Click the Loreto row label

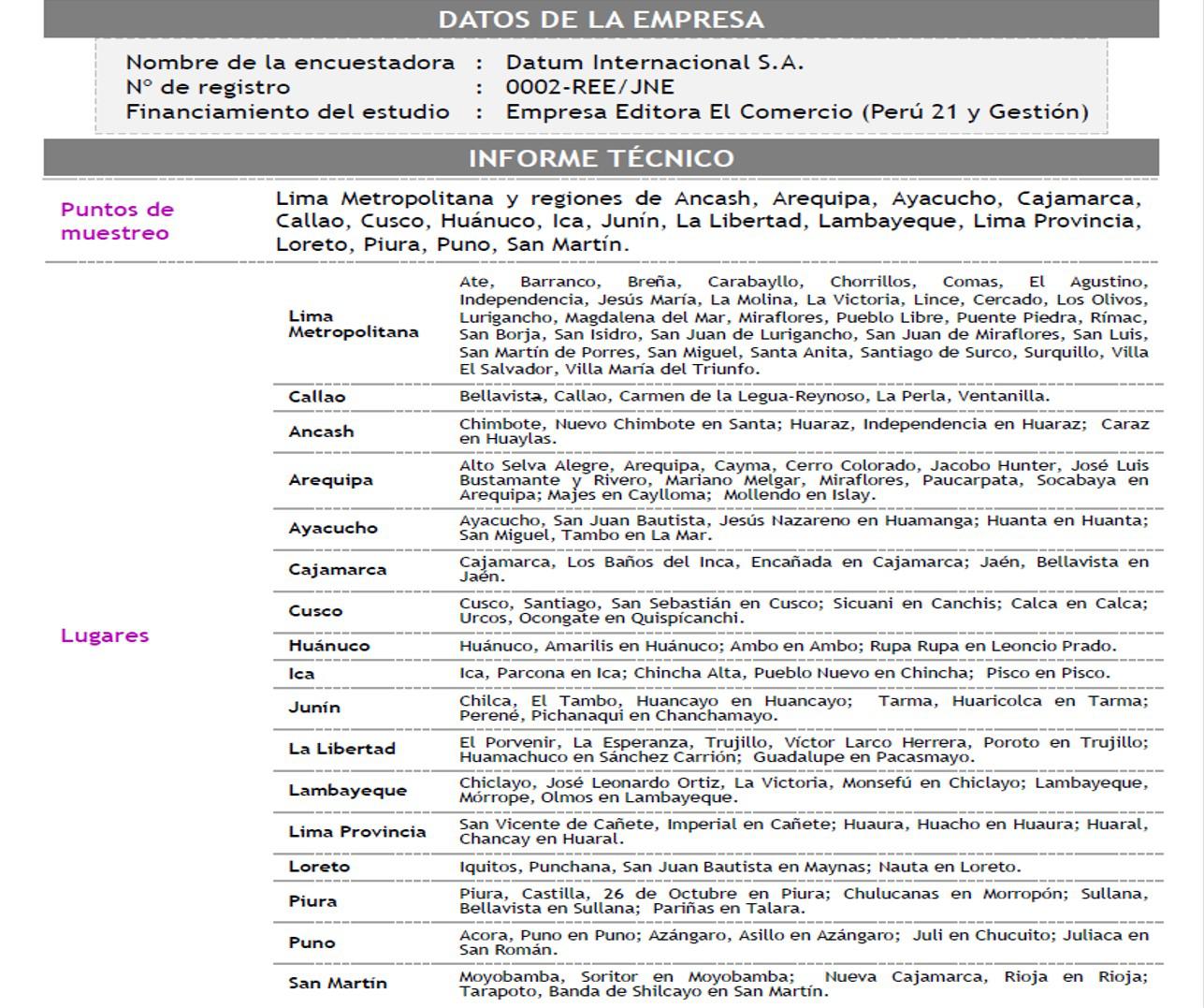tap(319, 867)
